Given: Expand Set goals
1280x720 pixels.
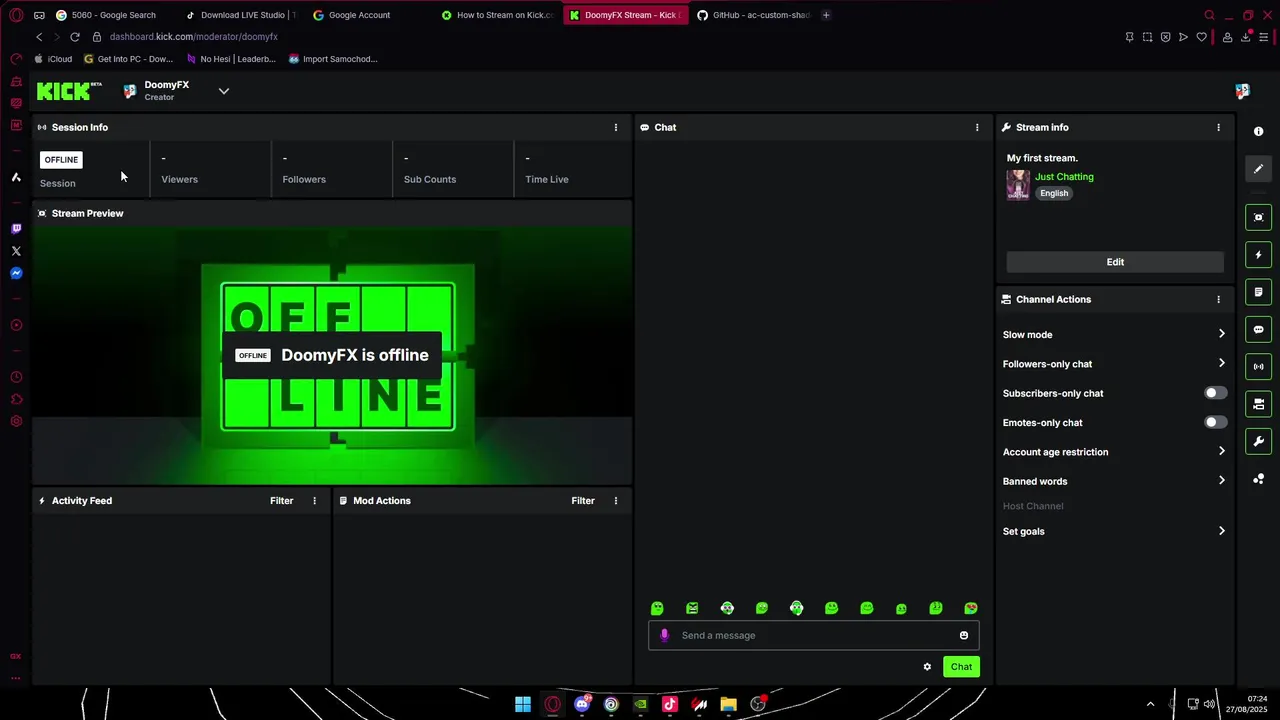Looking at the screenshot, I should pyautogui.click(x=1114, y=531).
